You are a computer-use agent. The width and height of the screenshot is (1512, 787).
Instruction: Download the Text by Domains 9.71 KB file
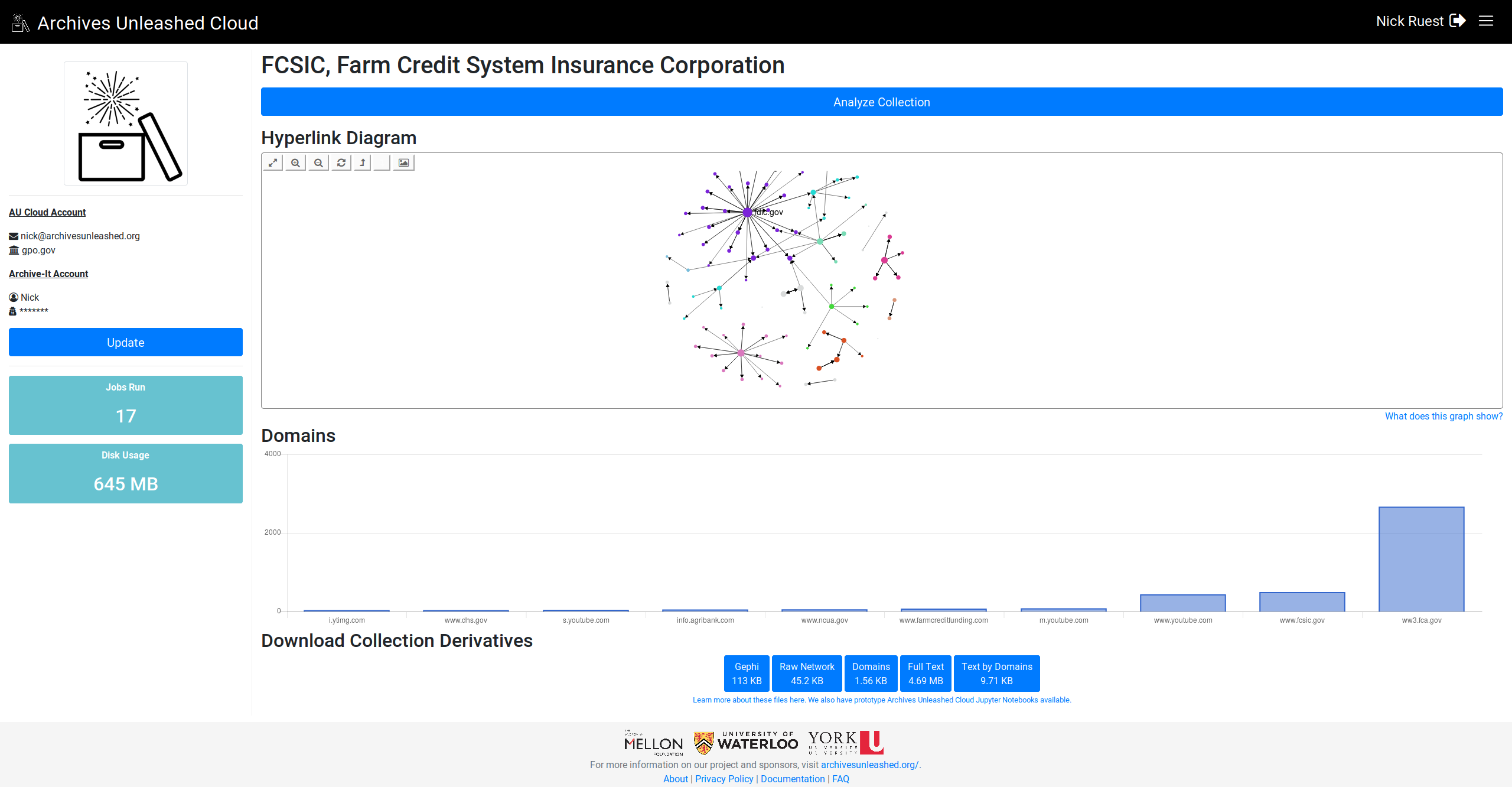997,674
